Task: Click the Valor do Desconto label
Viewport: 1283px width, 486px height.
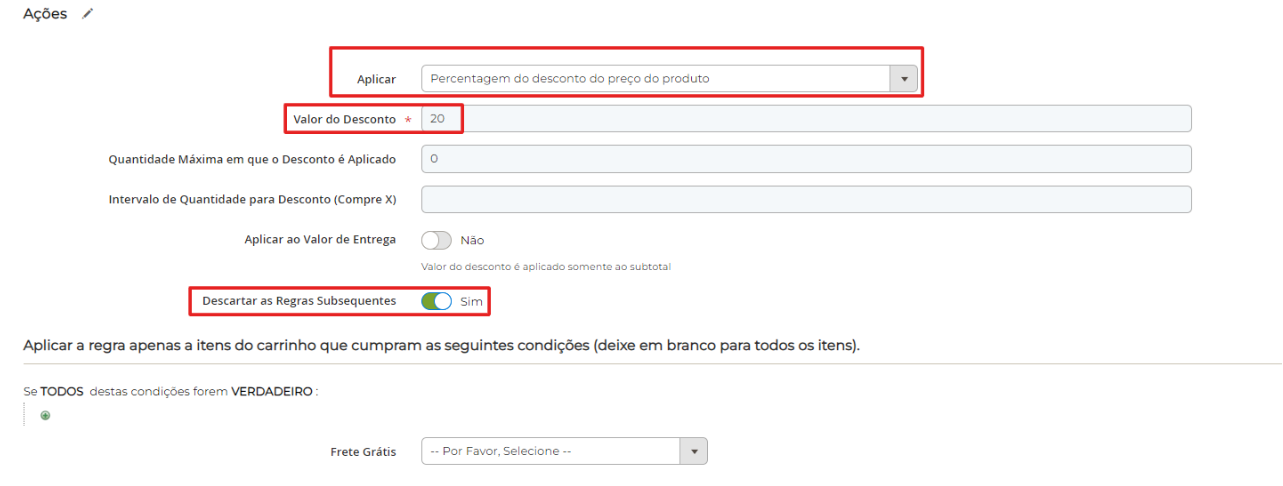Action: point(344,119)
